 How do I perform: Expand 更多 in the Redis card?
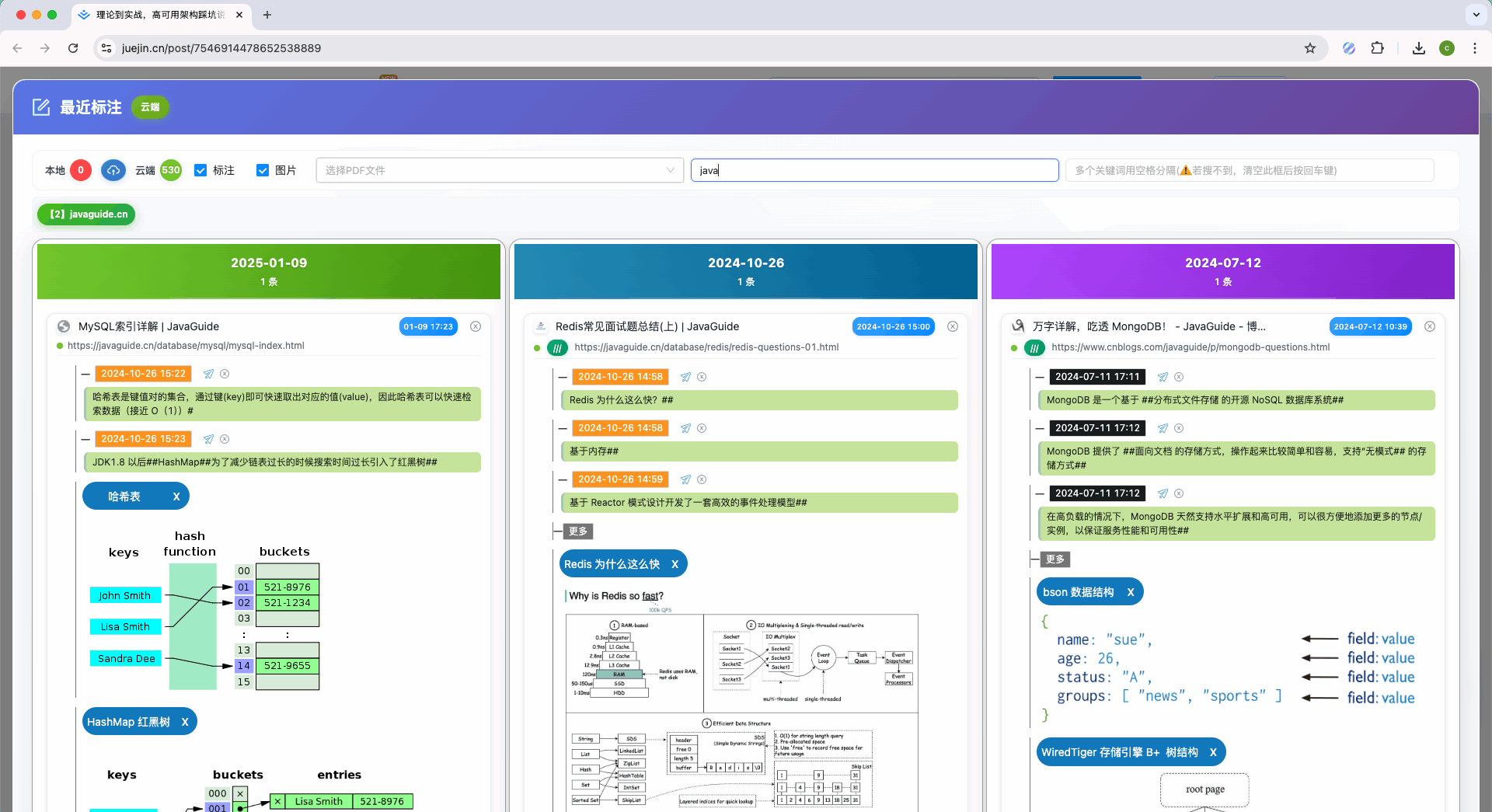point(578,531)
